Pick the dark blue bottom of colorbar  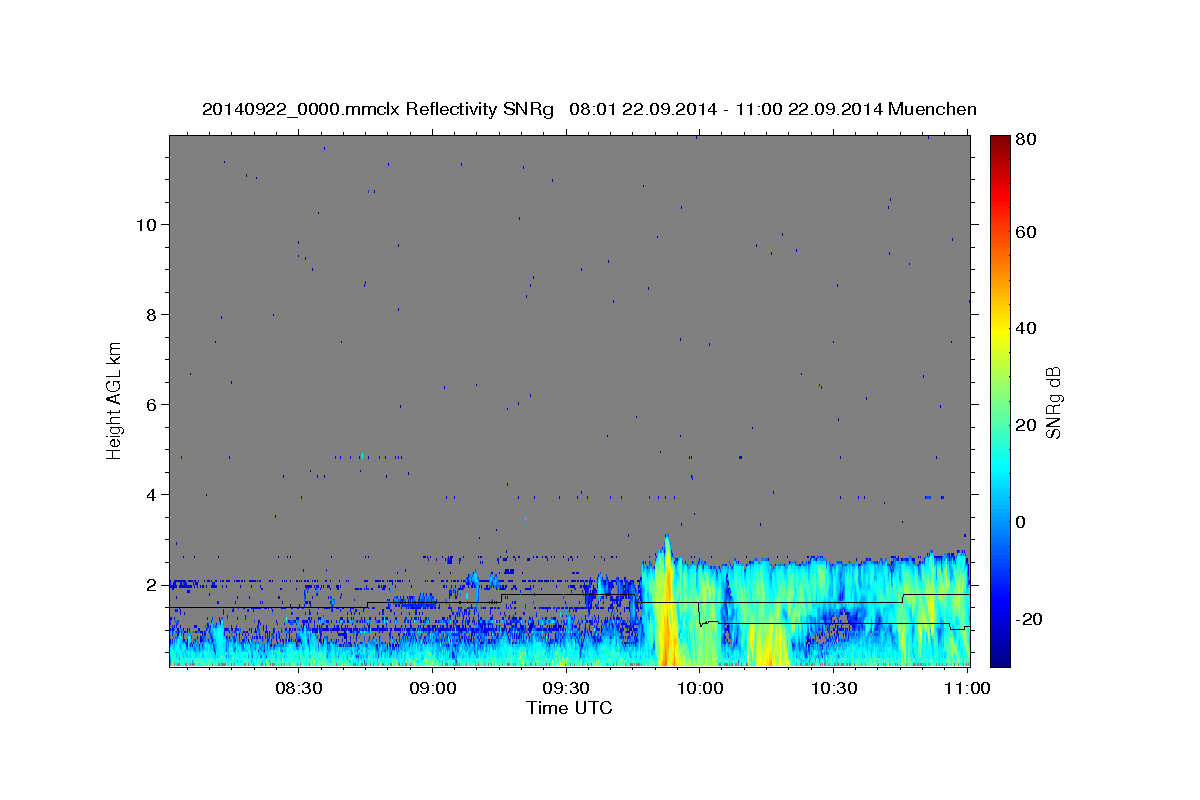click(1000, 655)
